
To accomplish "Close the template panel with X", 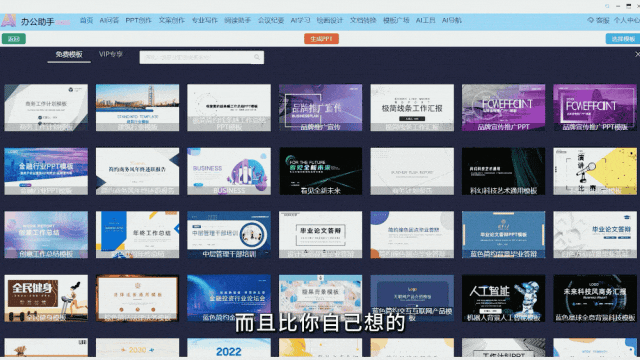I will [x=637, y=54].
